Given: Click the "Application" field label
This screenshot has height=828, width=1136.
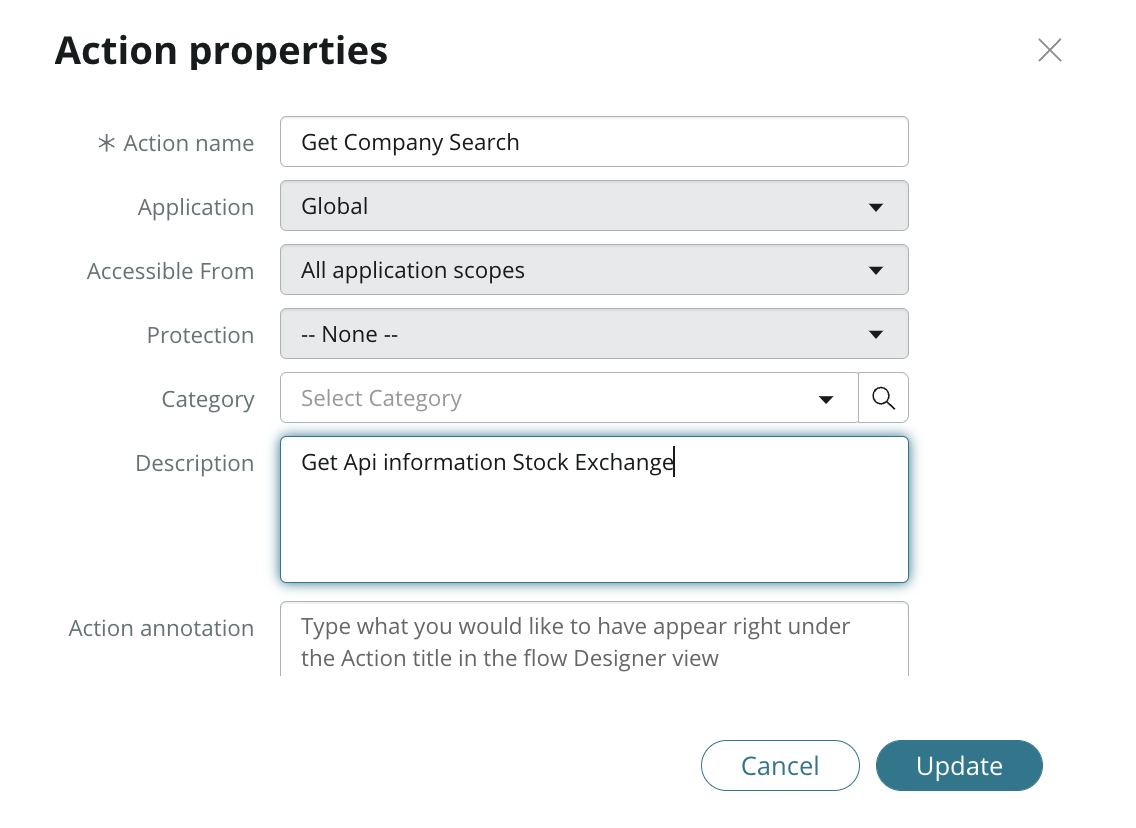Looking at the screenshot, I should tap(196, 208).
